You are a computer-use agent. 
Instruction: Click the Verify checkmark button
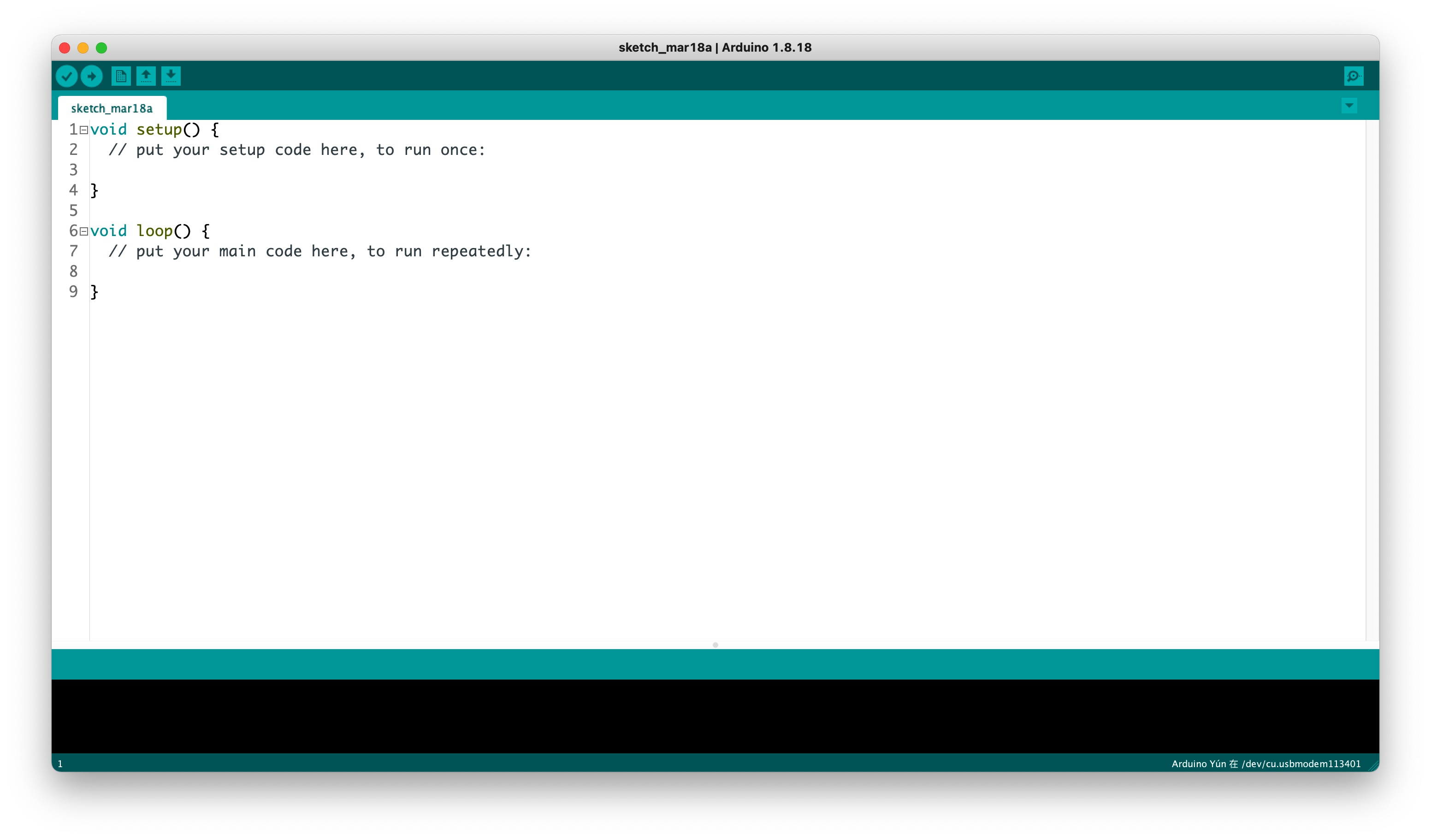(66, 76)
